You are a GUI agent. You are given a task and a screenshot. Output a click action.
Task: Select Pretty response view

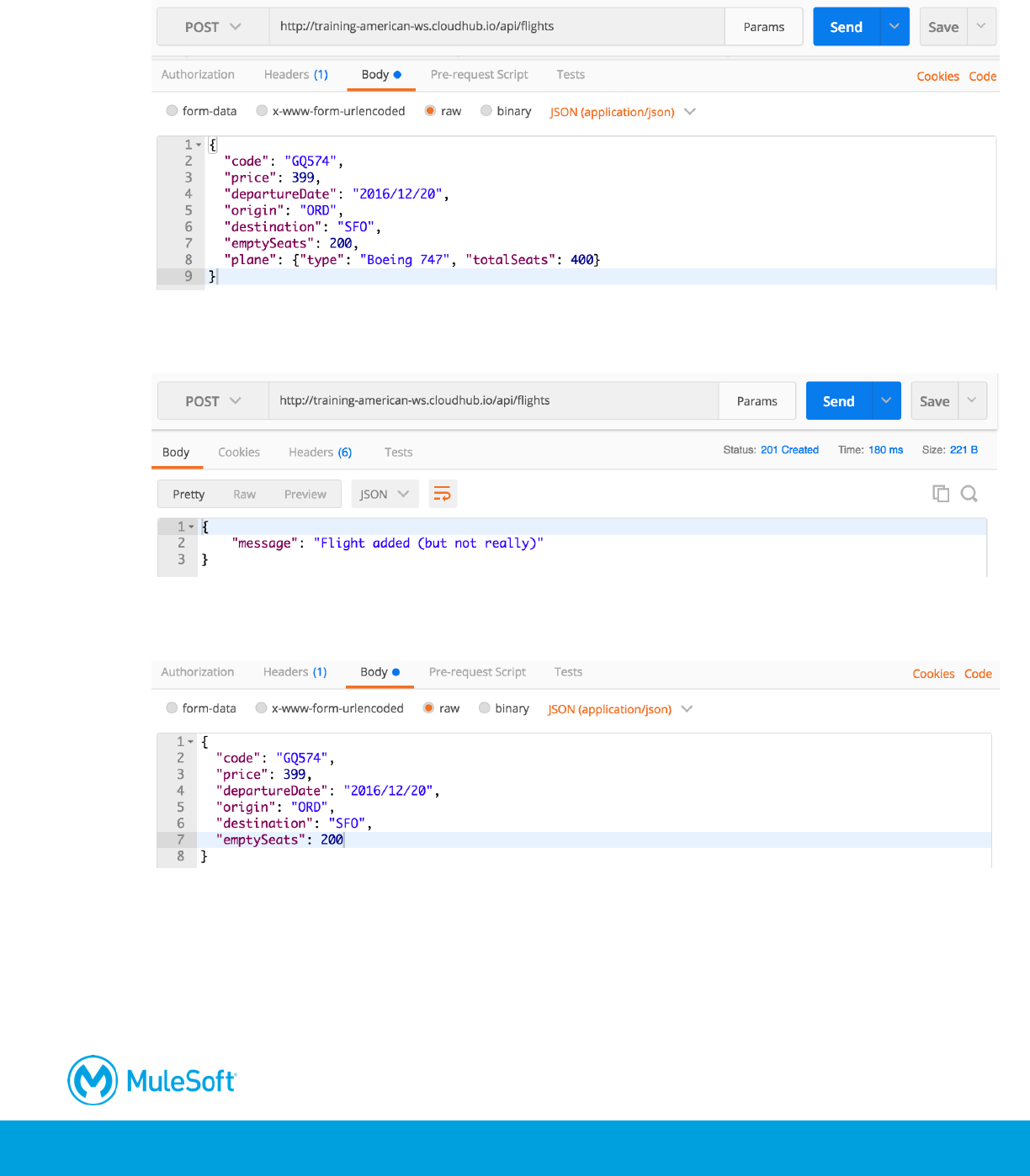tap(188, 494)
